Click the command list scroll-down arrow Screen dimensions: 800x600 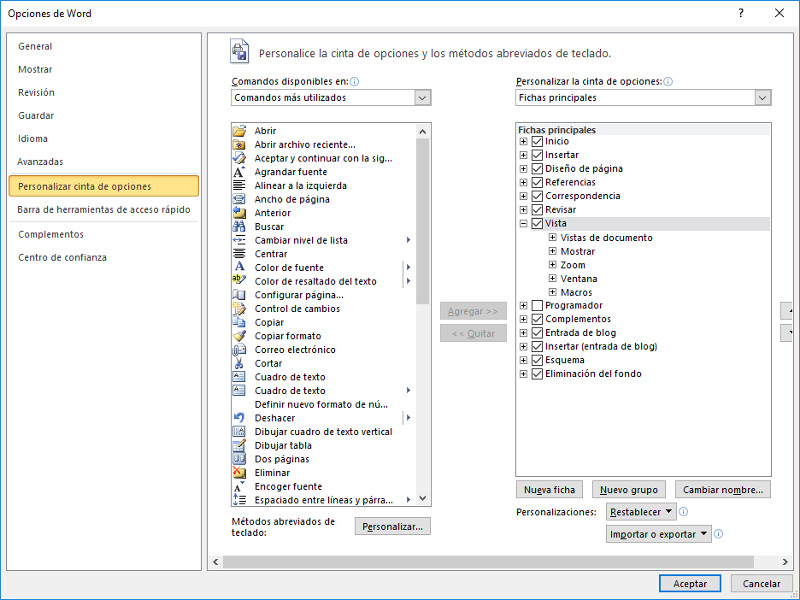(x=422, y=498)
